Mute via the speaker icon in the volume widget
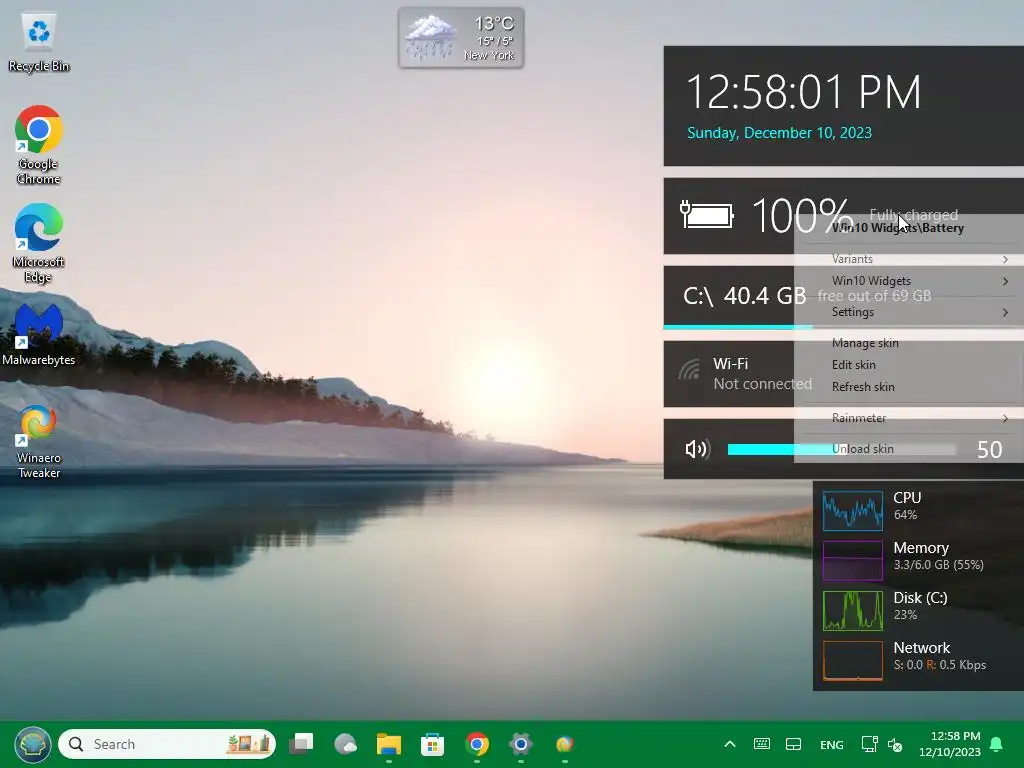Image resolution: width=1024 pixels, height=768 pixels. coord(697,449)
